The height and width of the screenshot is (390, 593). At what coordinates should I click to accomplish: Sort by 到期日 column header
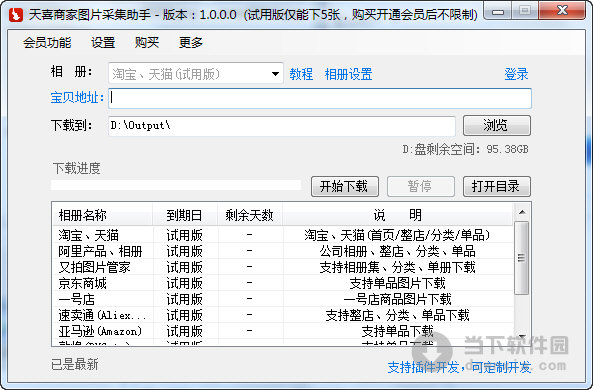coord(185,215)
